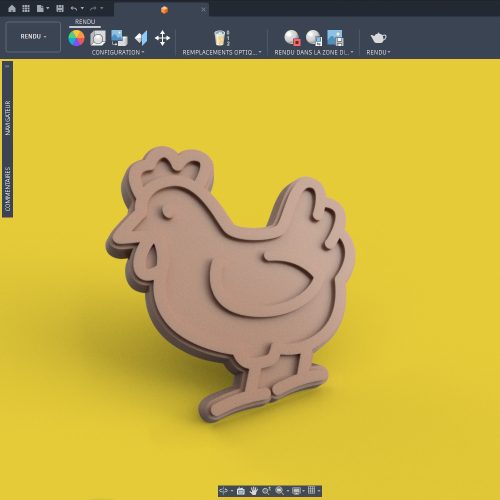Open the COMMENTAIRES side panel
500x500 pixels.
(8, 189)
